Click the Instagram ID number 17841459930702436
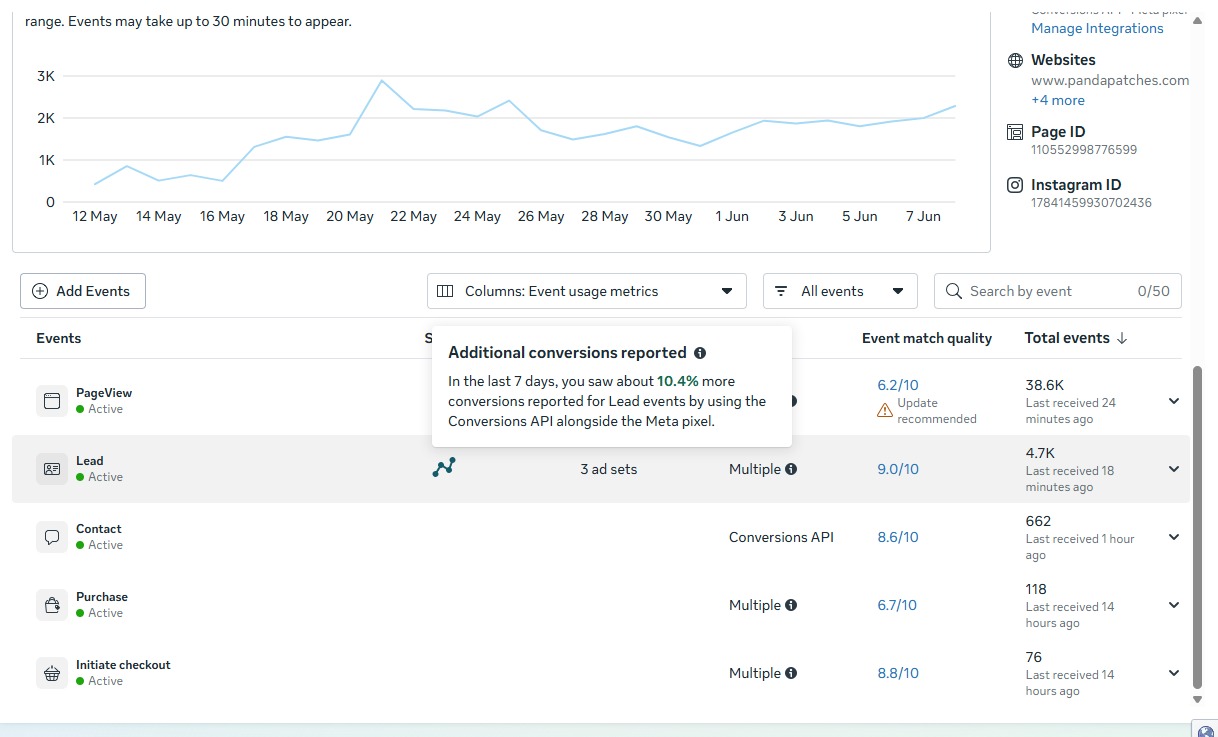The height and width of the screenshot is (737, 1218). [x=1091, y=203]
